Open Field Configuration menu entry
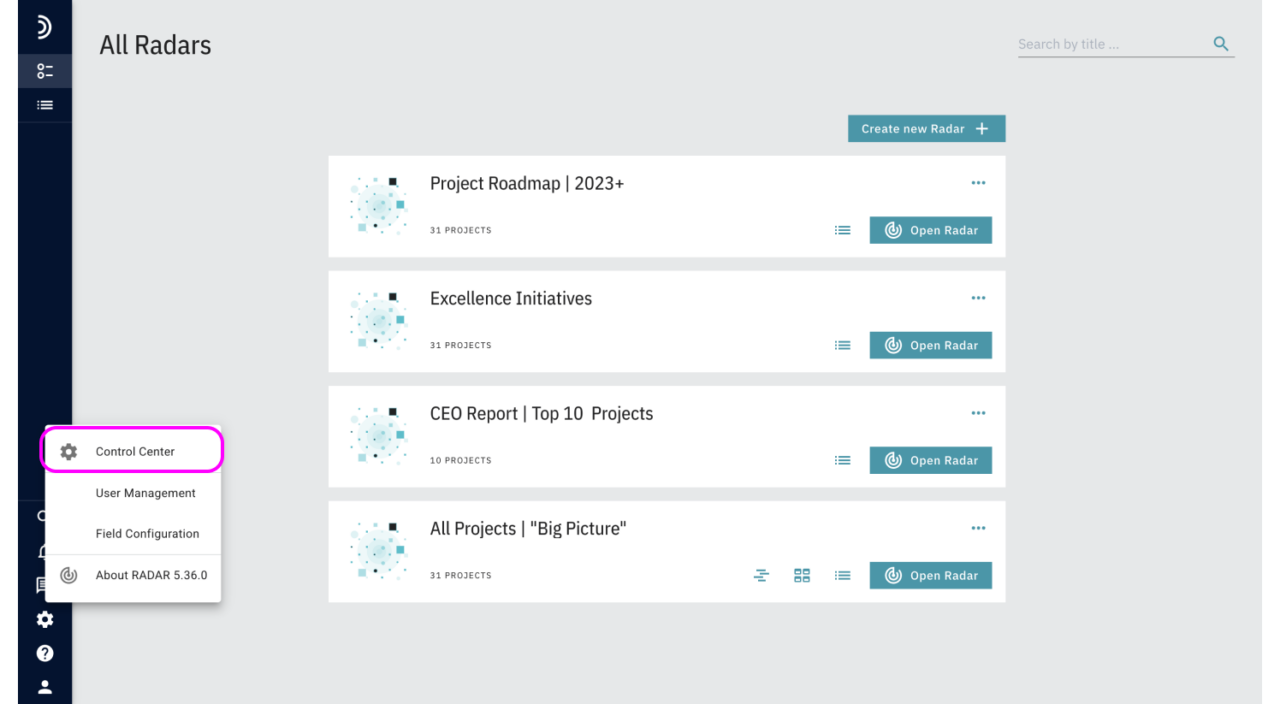 tap(147, 533)
